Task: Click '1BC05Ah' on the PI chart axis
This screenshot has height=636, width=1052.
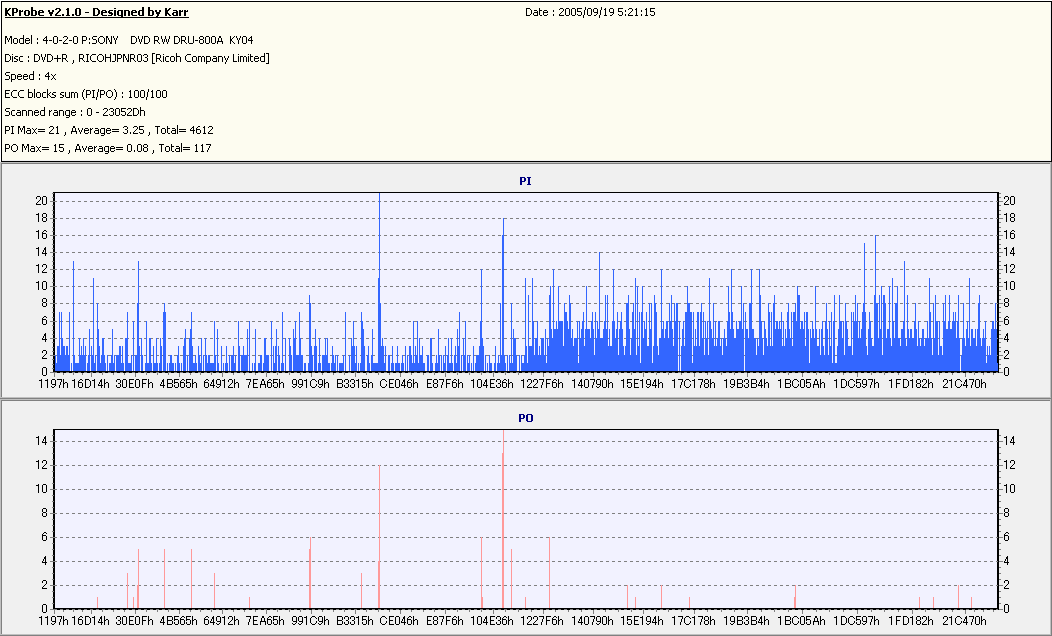Action: (801, 384)
